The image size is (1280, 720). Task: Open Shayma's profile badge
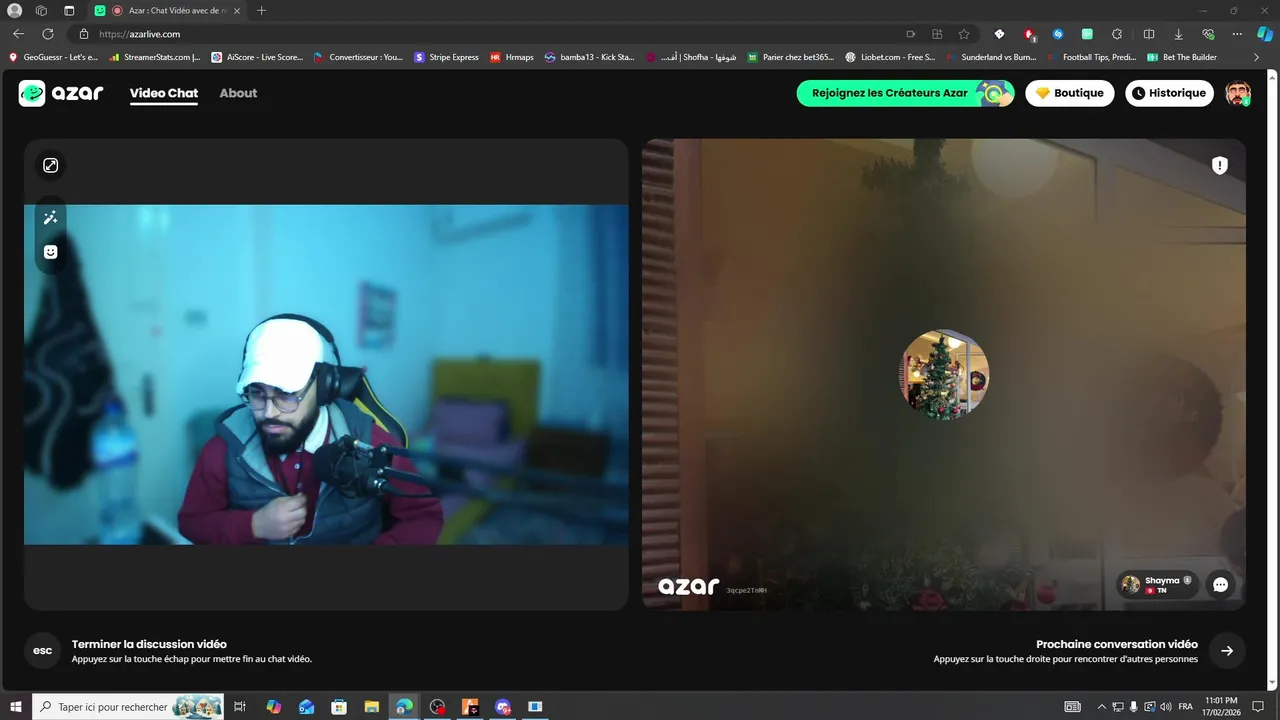coord(1158,585)
